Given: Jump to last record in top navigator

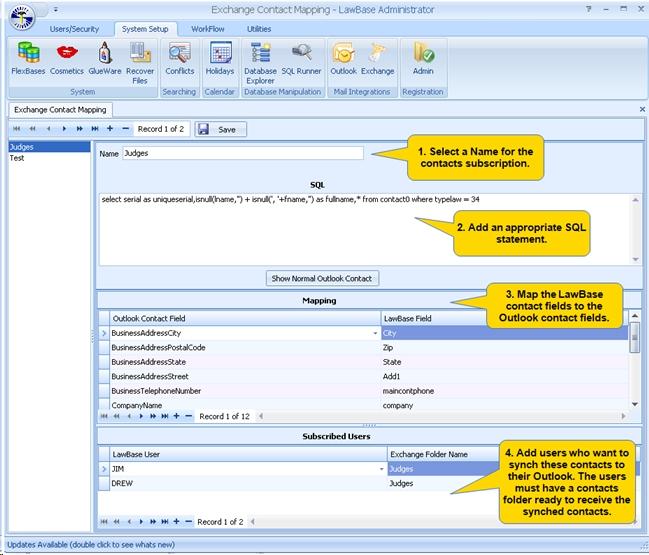Looking at the screenshot, I should (x=95, y=129).
